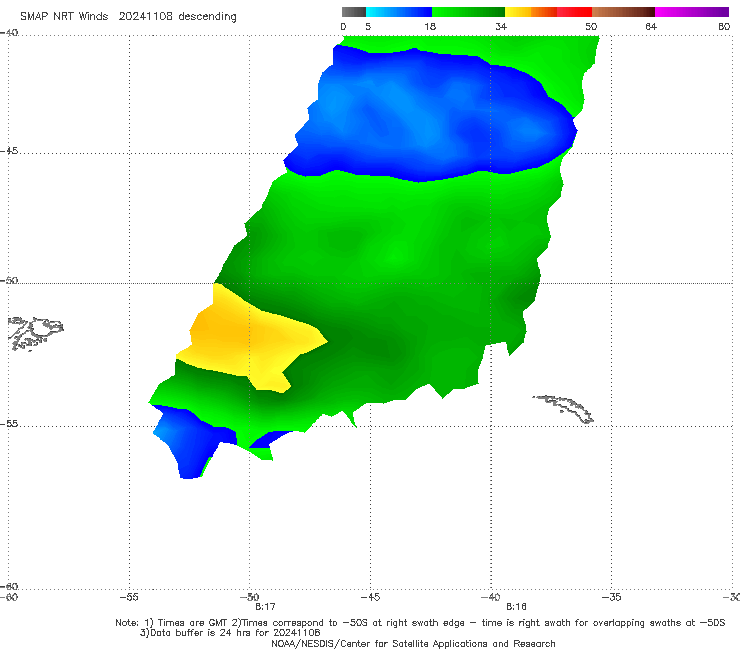Pick the gray segment of the color bar
This screenshot has height=650, width=740.
pos(354,12)
